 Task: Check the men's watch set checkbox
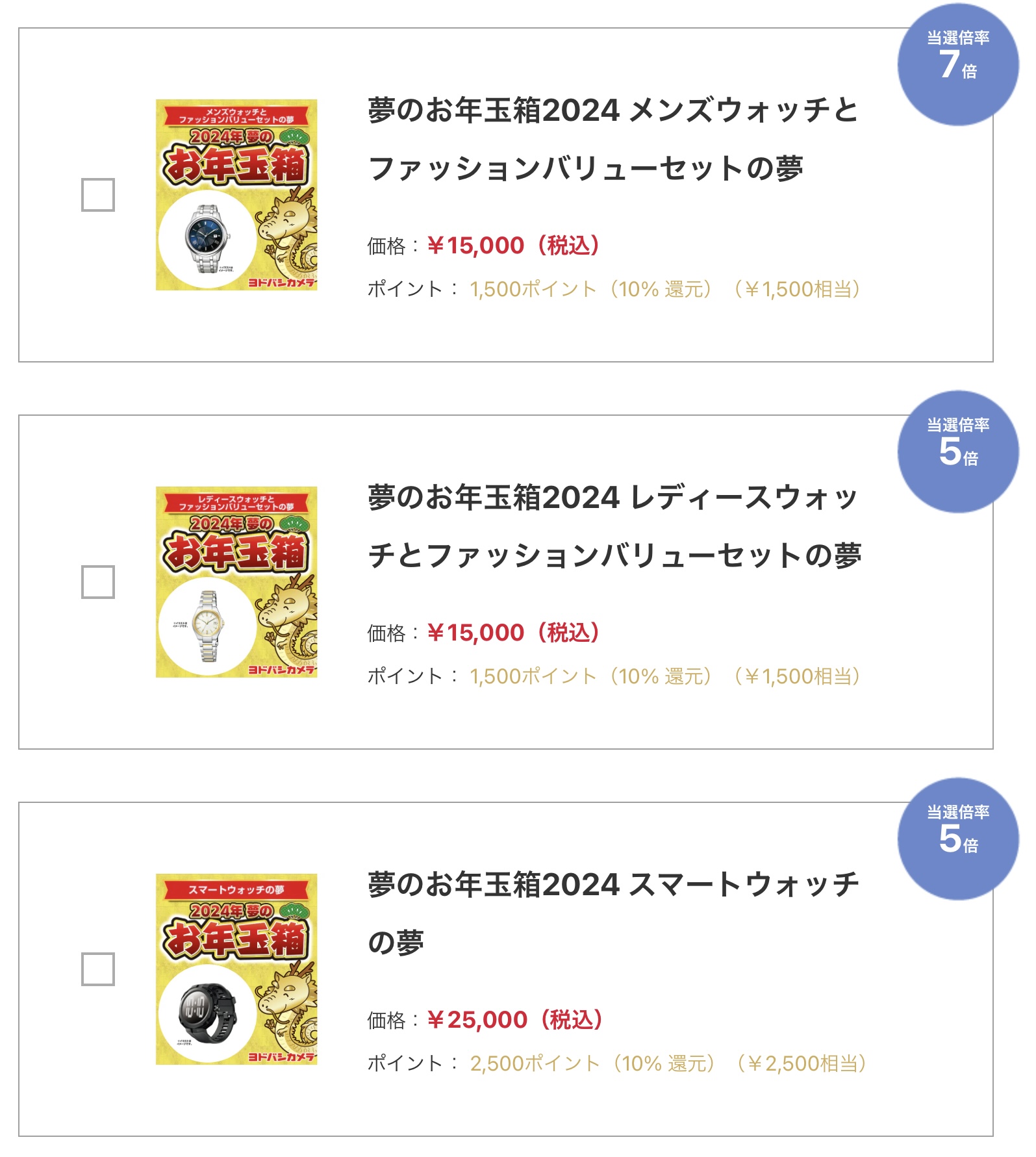98,195
